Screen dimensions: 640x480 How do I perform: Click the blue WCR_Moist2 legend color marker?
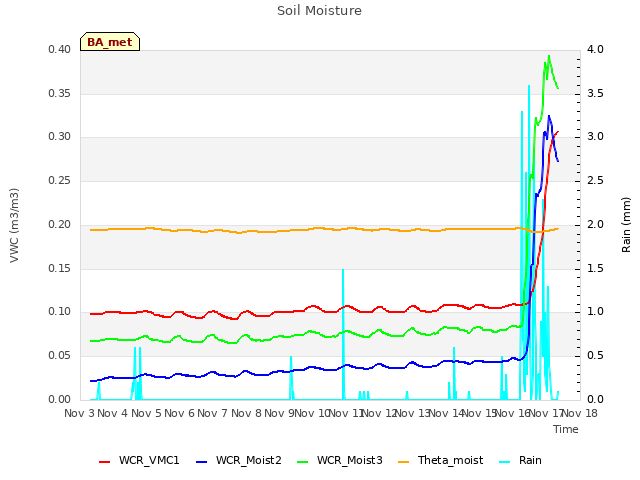point(202,462)
